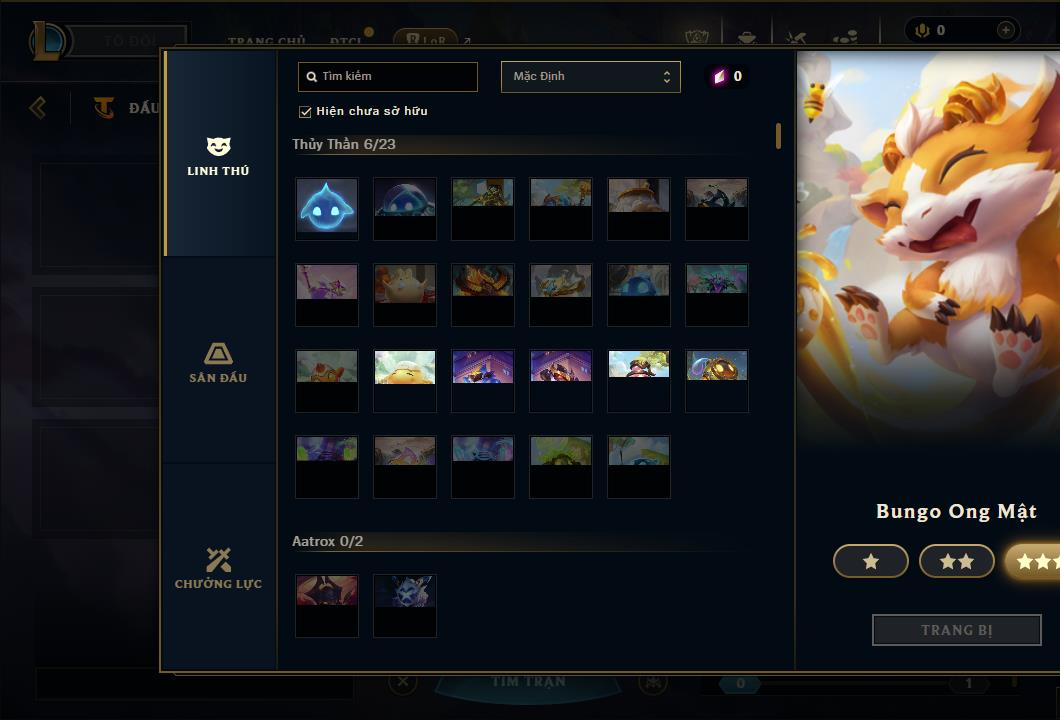Select the second Thủy Thần variant thumbnail
Screen dimensions: 1060x720
405,208
